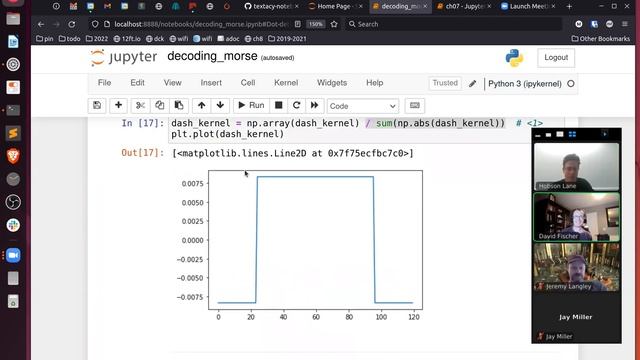Viewport: 640px width, 360px height.
Task: Open LibreOffice Writer from the dock
Action: [13, 41]
